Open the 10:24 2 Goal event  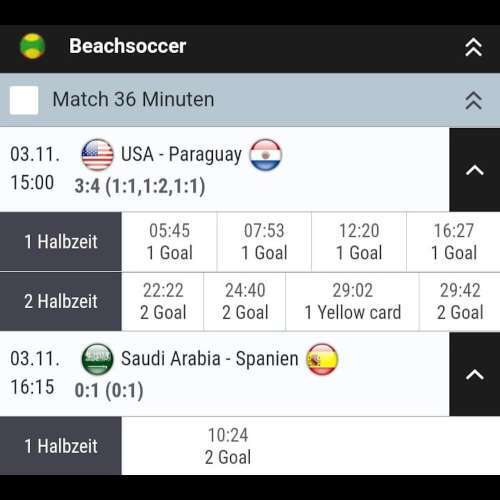[228, 446]
